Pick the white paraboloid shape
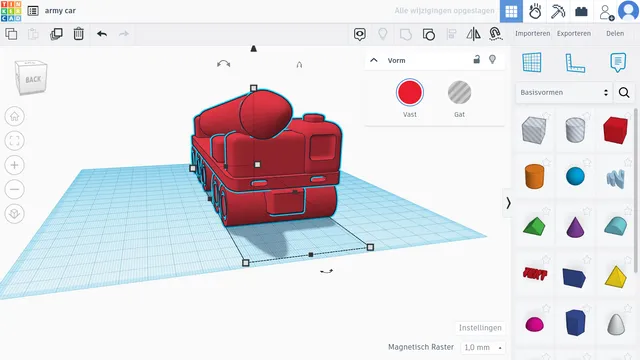The image size is (640, 360). point(616,324)
